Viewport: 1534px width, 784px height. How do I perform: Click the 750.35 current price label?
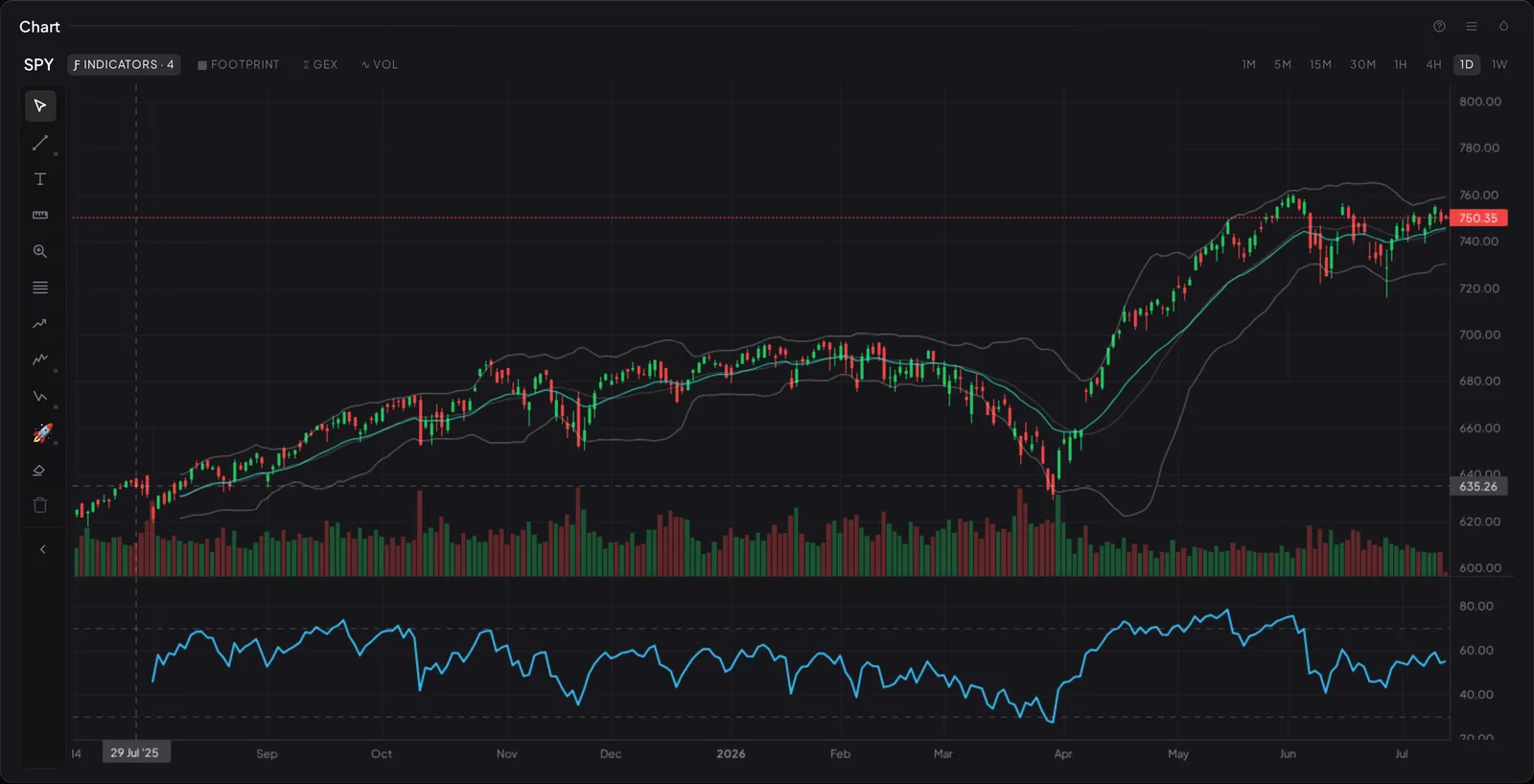[x=1478, y=219]
